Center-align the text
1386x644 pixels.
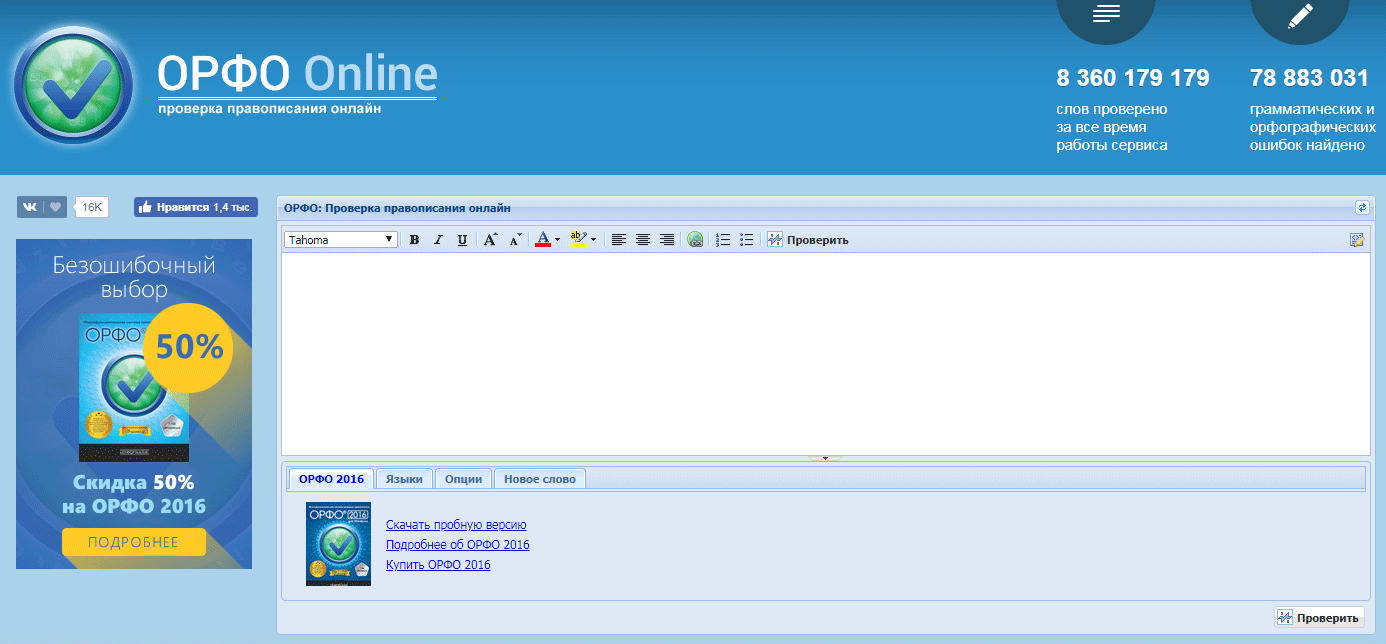(x=643, y=240)
